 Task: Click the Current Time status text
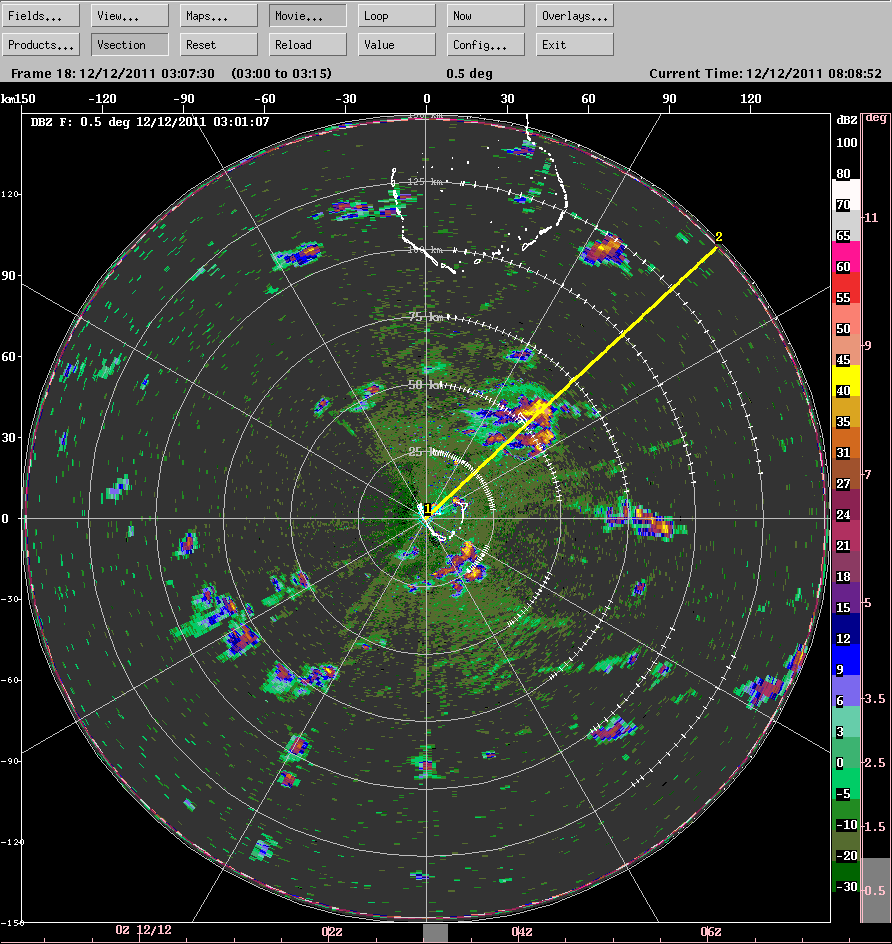pyautogui.click(x=765, y=73)
